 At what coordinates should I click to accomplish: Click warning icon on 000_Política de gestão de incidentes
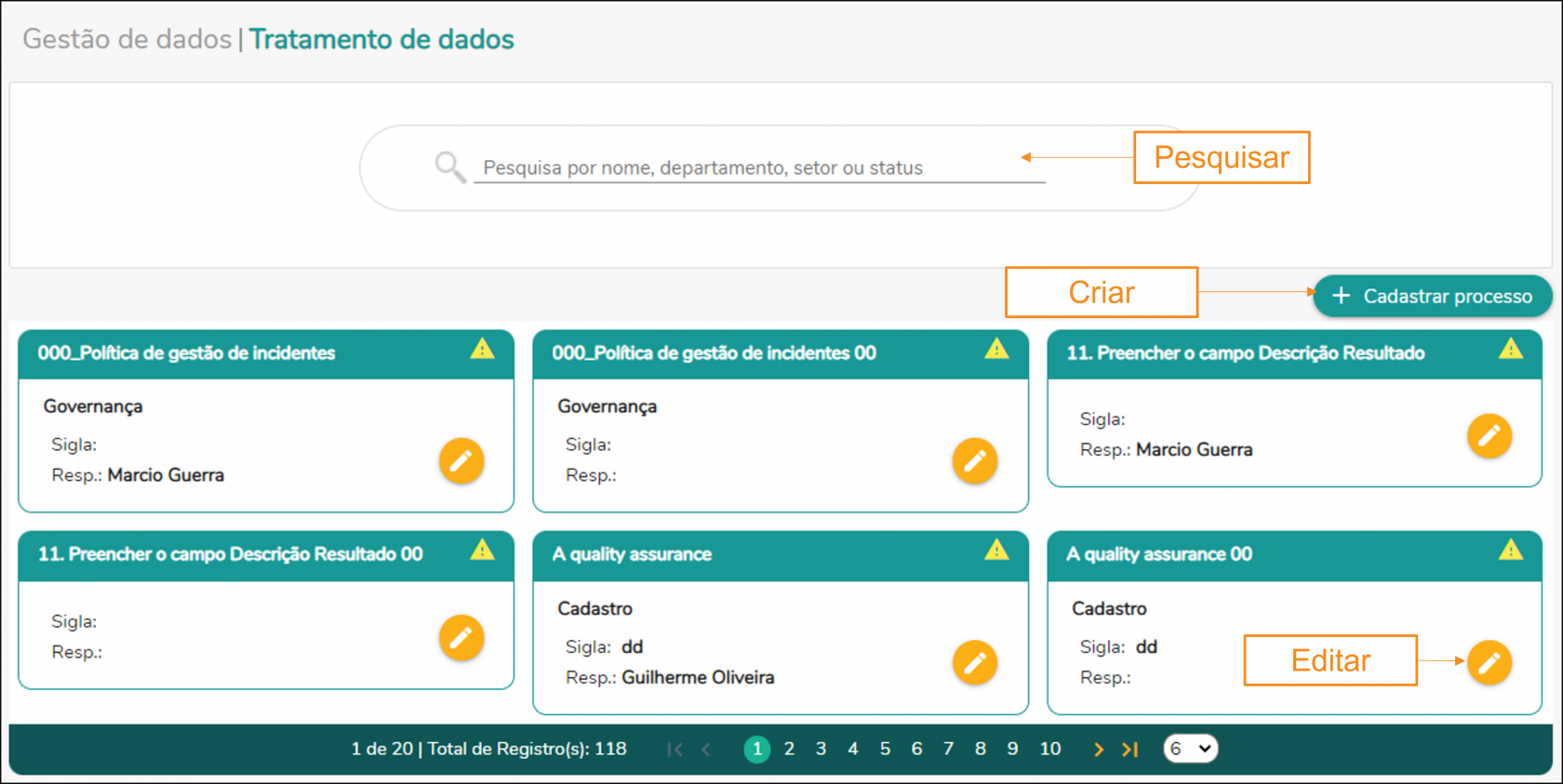(x=482, y=349)
